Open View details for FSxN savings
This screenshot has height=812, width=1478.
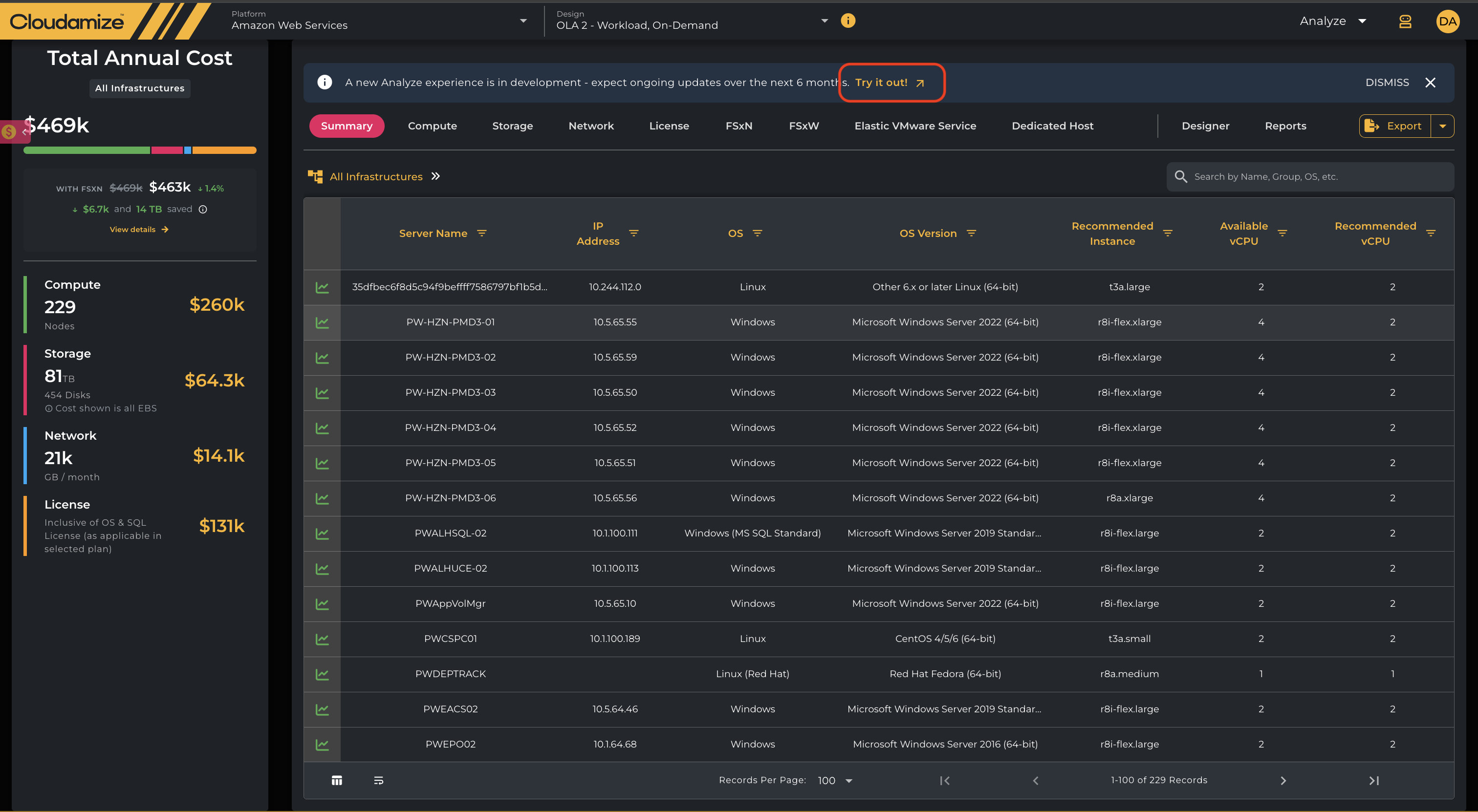coord(139,229)
